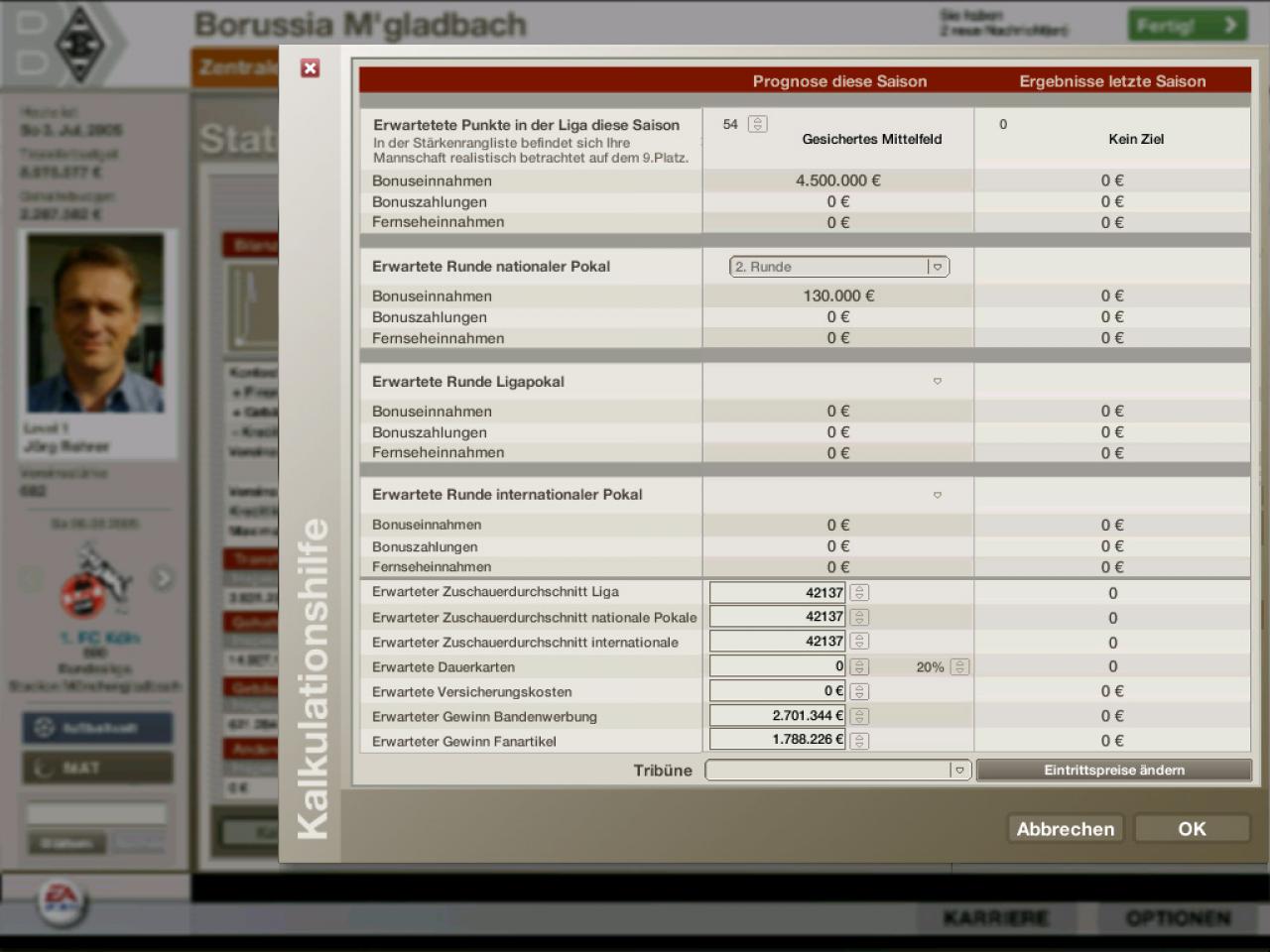Click the Zuschauerdurchschnitt nationale Pokale input field
The width and height of the screenshot is (1270, 952).
click(778, 617)
